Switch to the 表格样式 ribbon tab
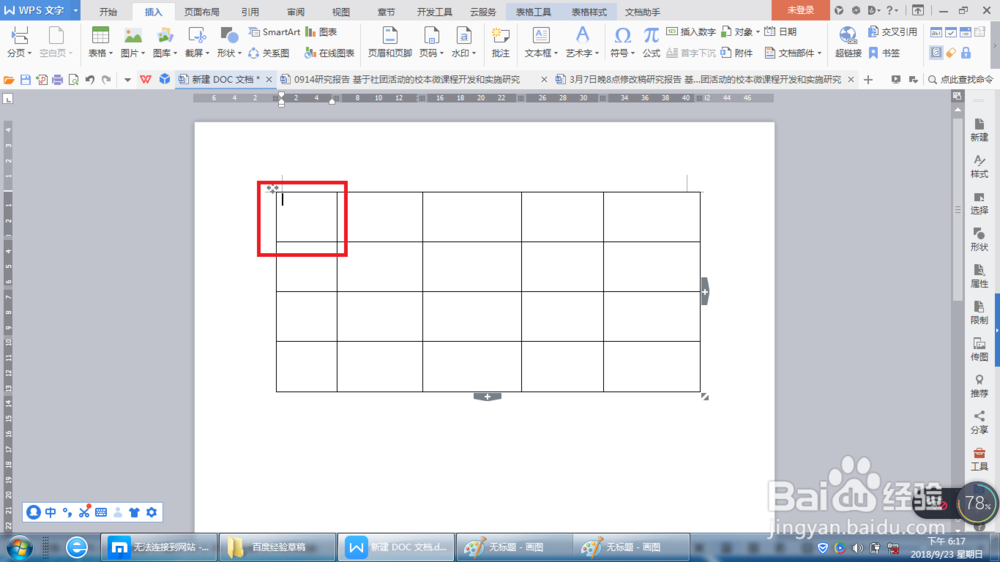Screen dimensions: 1000x562 [589, 11]
